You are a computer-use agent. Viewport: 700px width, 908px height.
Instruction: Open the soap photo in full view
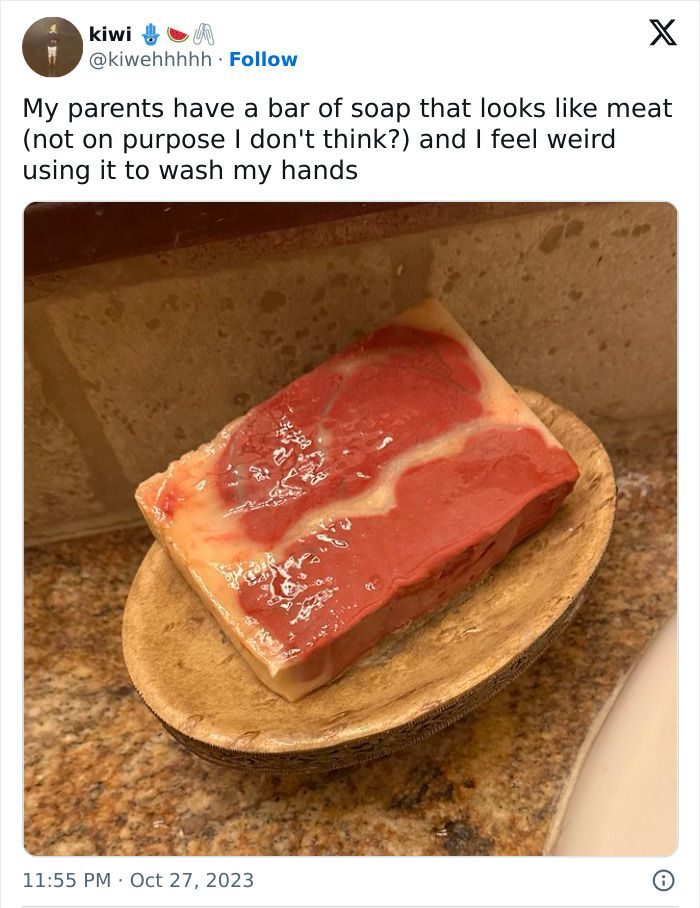click(350, 529)
